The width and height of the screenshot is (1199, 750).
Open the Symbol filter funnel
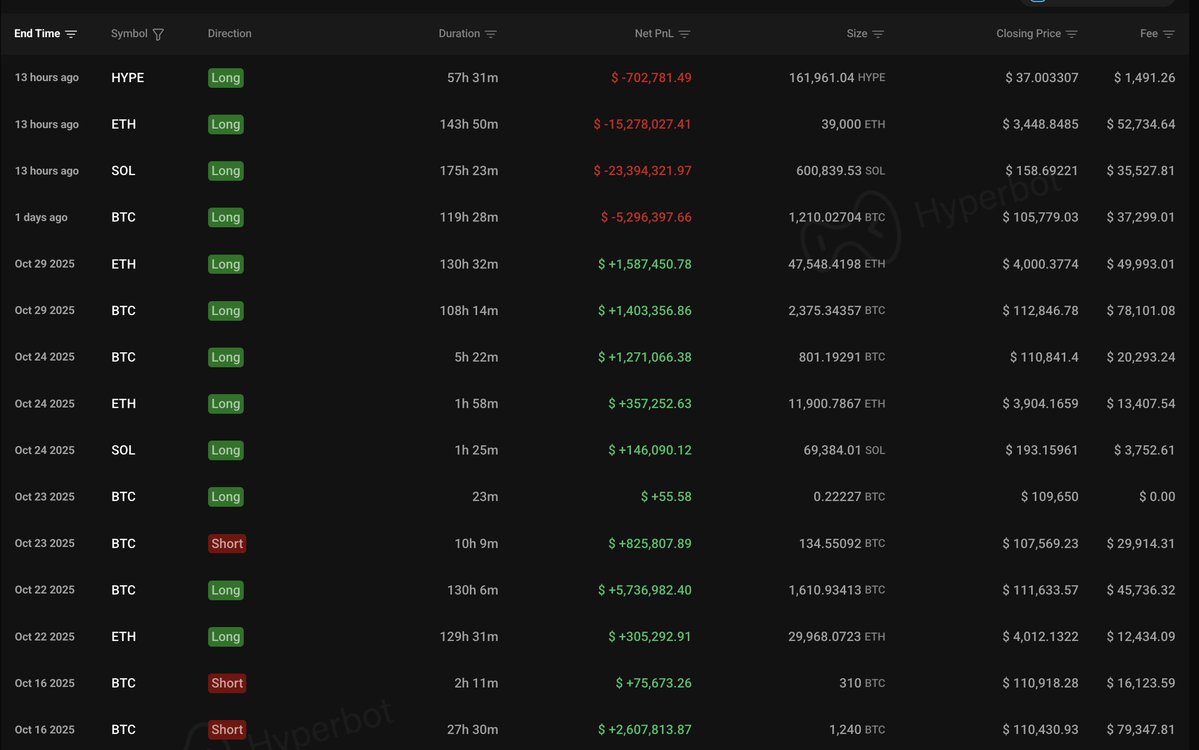click(x=158, y=34)
